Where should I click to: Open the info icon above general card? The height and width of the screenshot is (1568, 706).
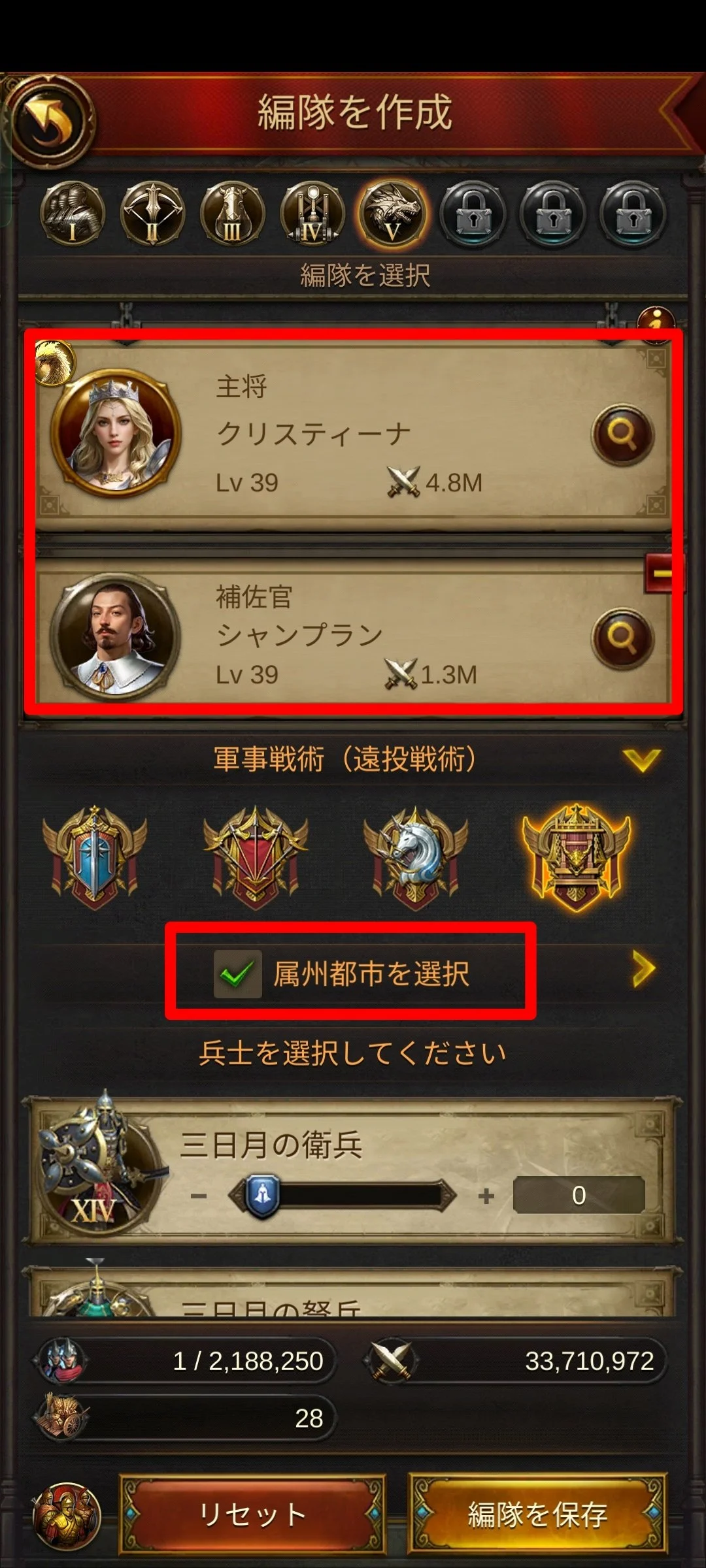pos(656,321)
